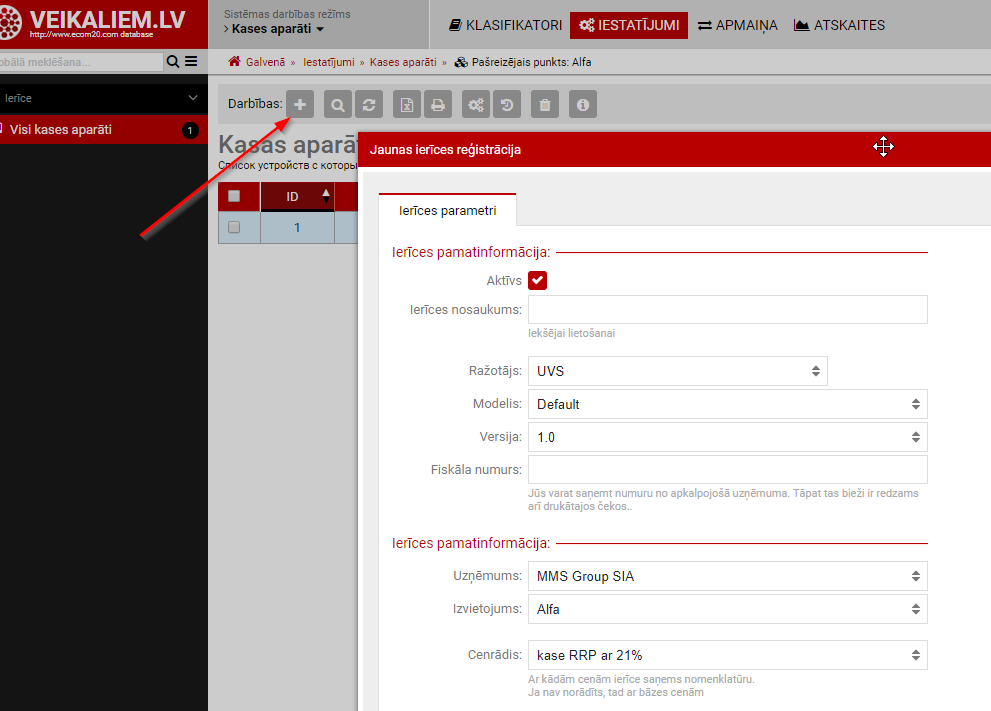The image size is (991, 711).
Task: Click the info icon in the toolbar
Action: (583, 104)
